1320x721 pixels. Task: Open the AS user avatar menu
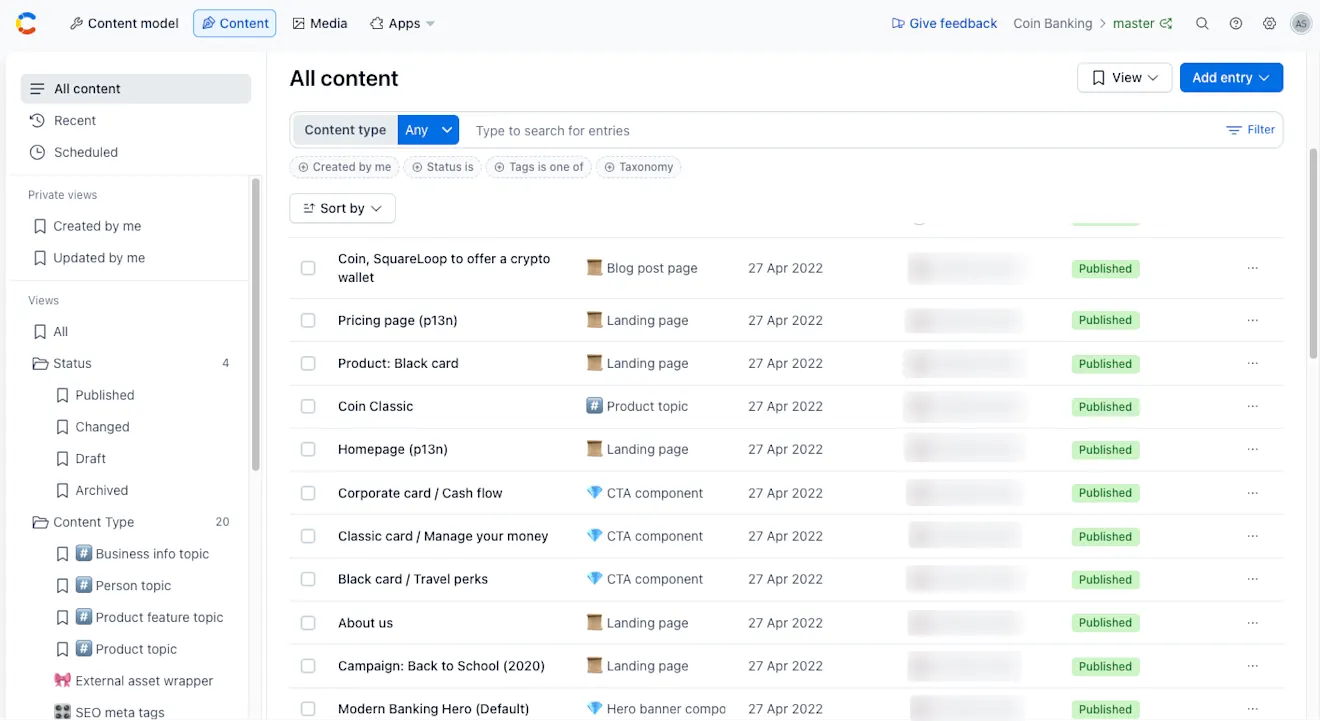click(x=1300, y=23)
